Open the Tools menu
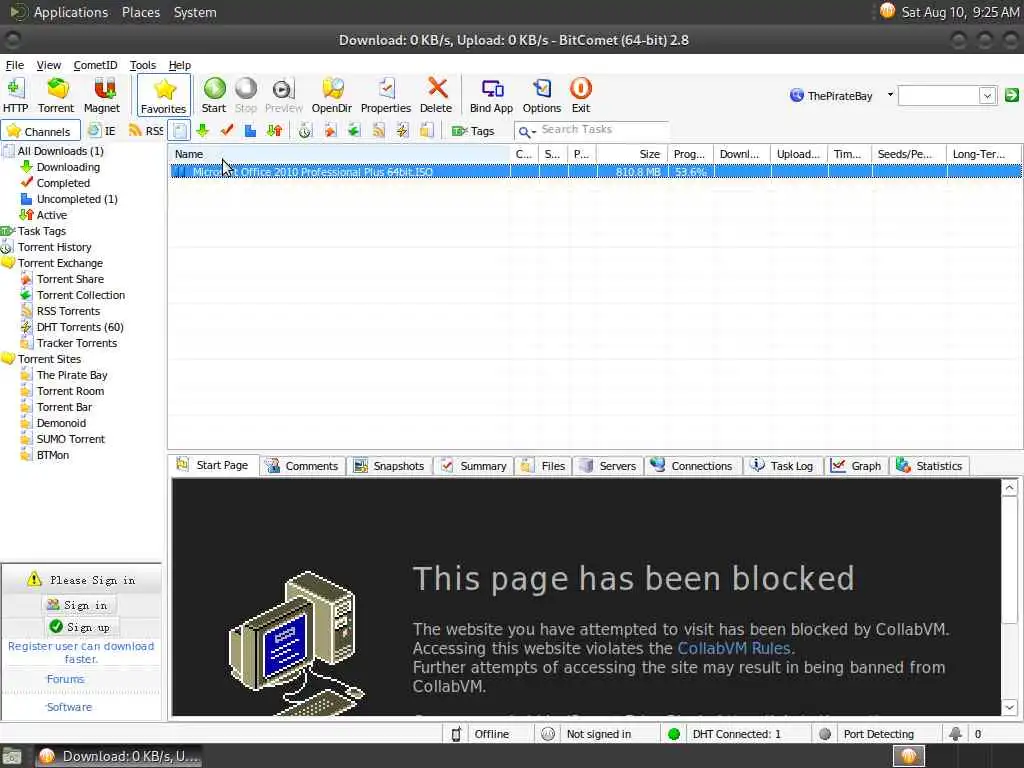This screenshot has height=768, width=1024. [142, 65]
